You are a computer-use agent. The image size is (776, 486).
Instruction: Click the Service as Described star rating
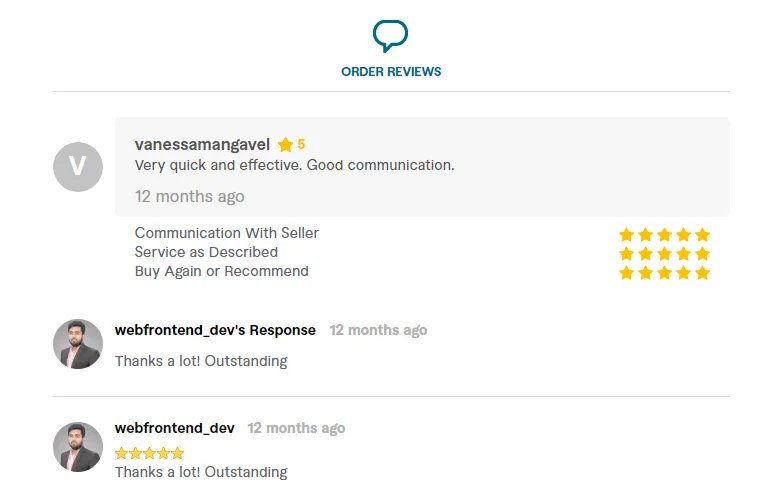664,253
